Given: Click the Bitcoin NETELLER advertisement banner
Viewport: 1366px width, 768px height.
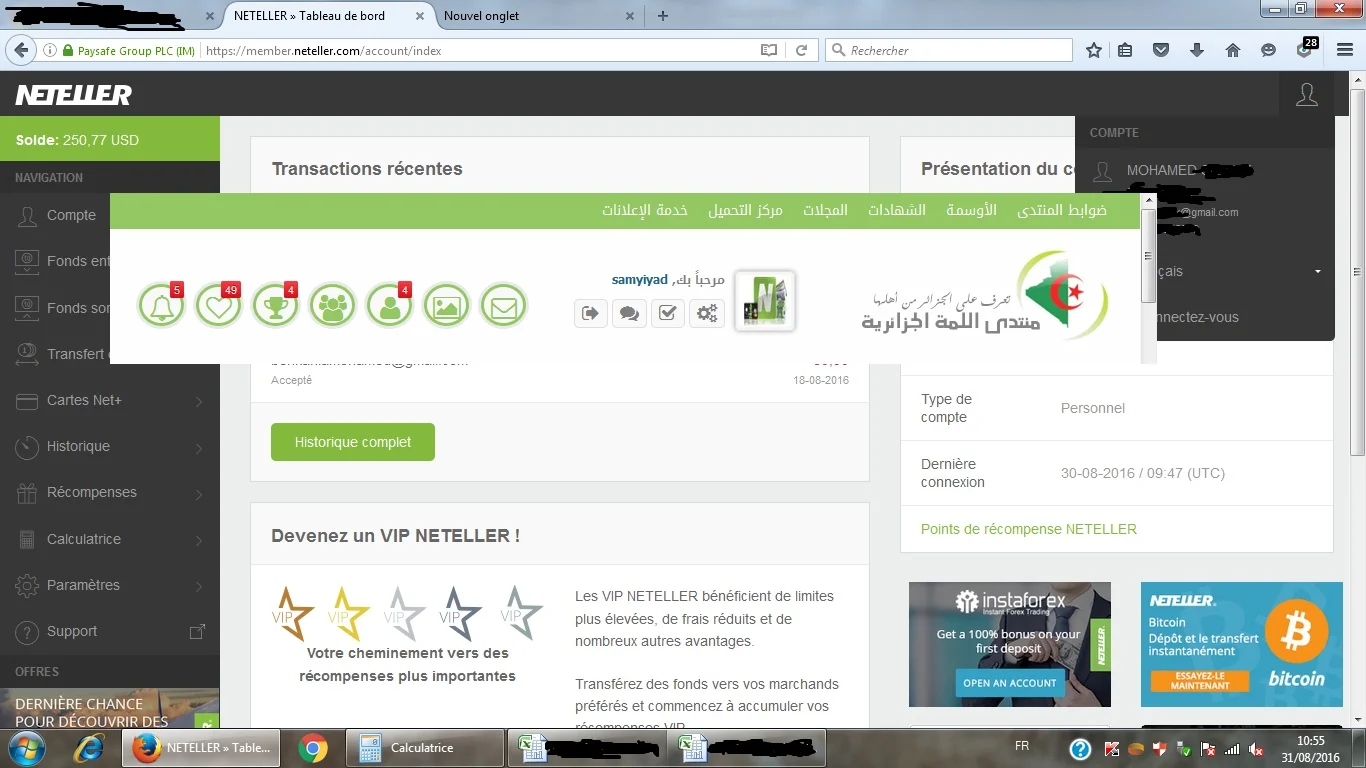Looking at the screenshot, I should coord(1241,645).
